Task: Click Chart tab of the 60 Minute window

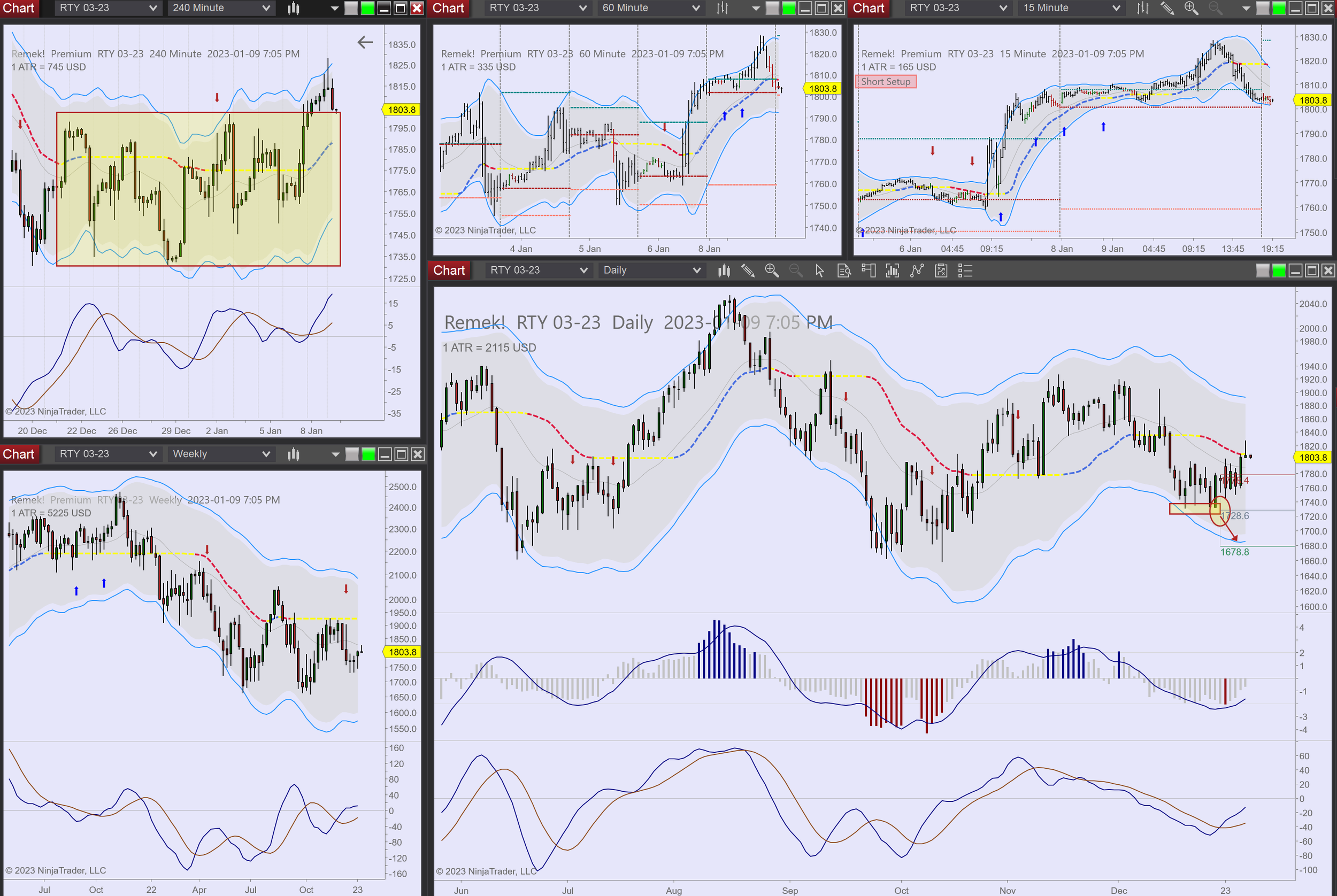Action: [448, 8]
